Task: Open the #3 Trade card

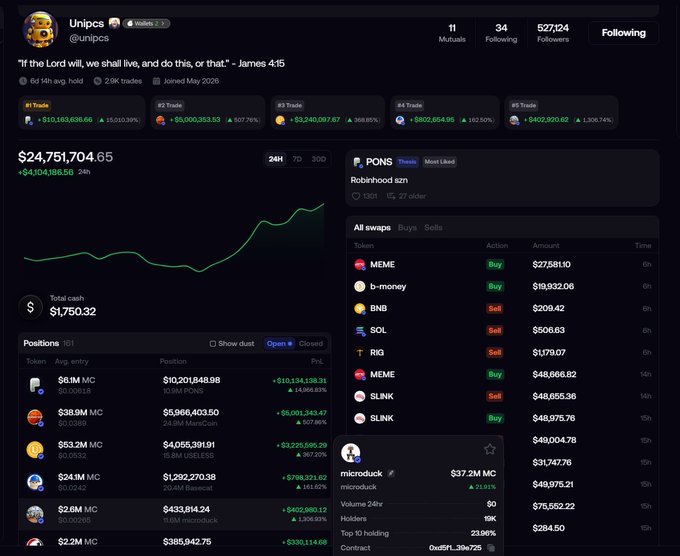Action: [x=327, y=113]
